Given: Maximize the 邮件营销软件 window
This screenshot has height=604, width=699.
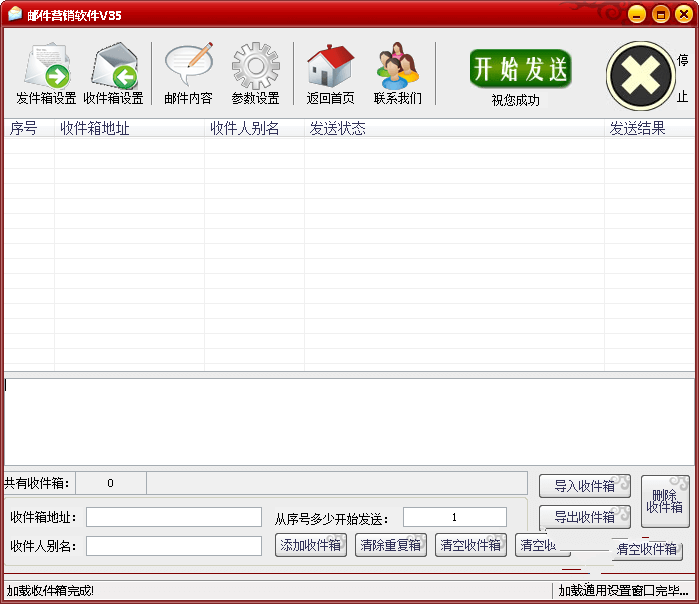Looking at the screenshot, I should pos(661,15).
